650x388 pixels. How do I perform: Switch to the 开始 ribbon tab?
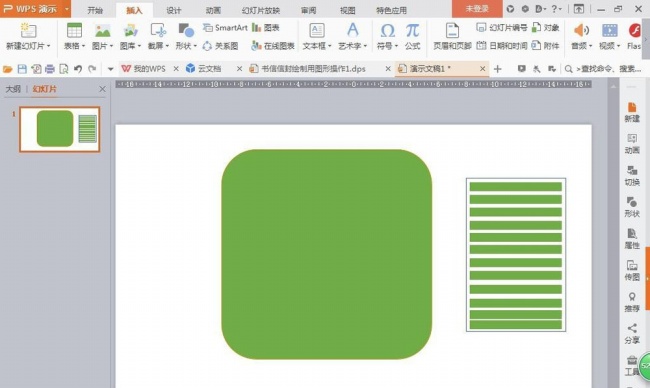click(95, 10)
